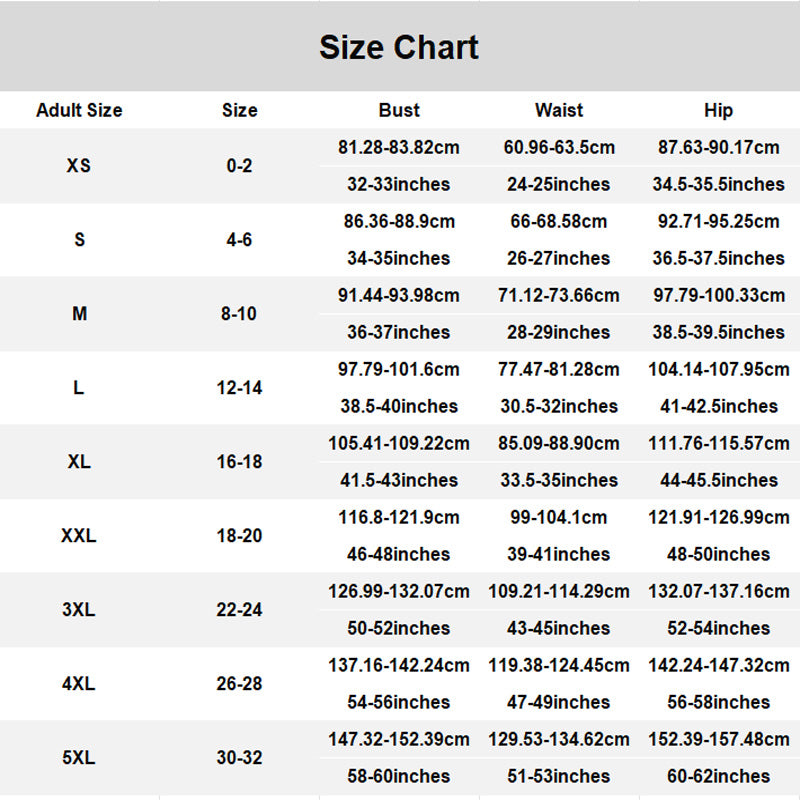Click the 81.28-83.82cm bust cell

(x=399, y=148)
